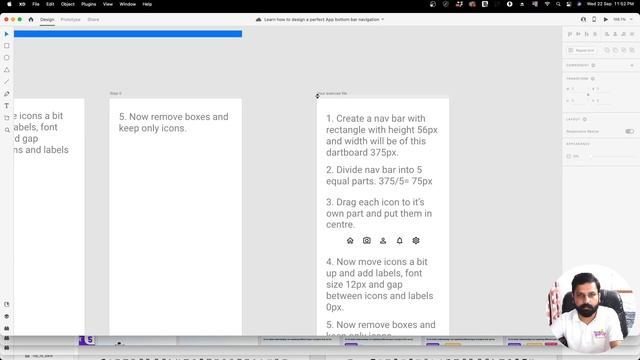Click the invite/user avatar icon in title bar

583,19
